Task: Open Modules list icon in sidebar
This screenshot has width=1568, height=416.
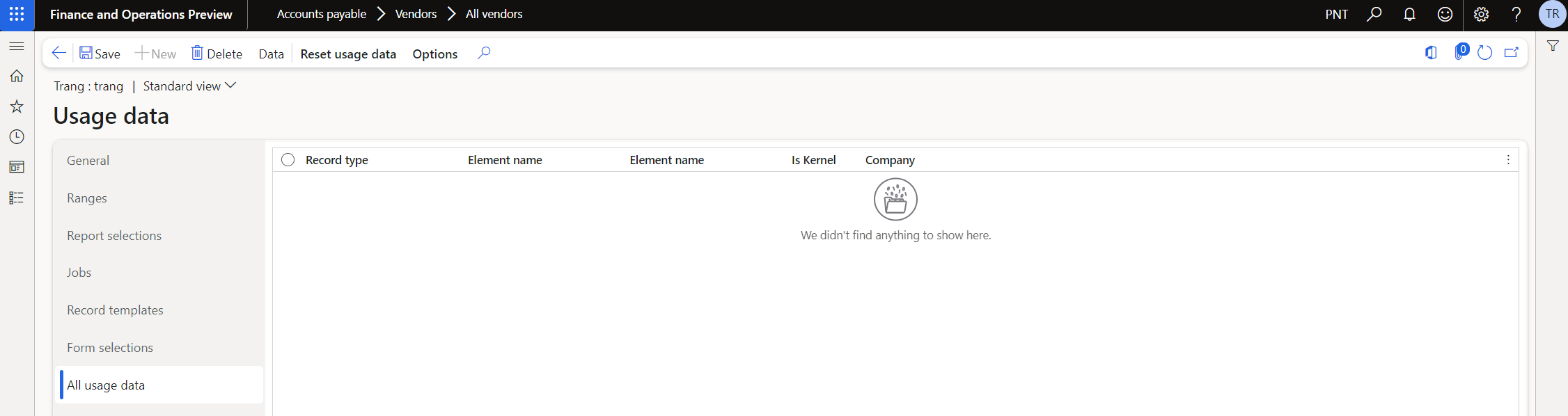Action: point(17,198)
